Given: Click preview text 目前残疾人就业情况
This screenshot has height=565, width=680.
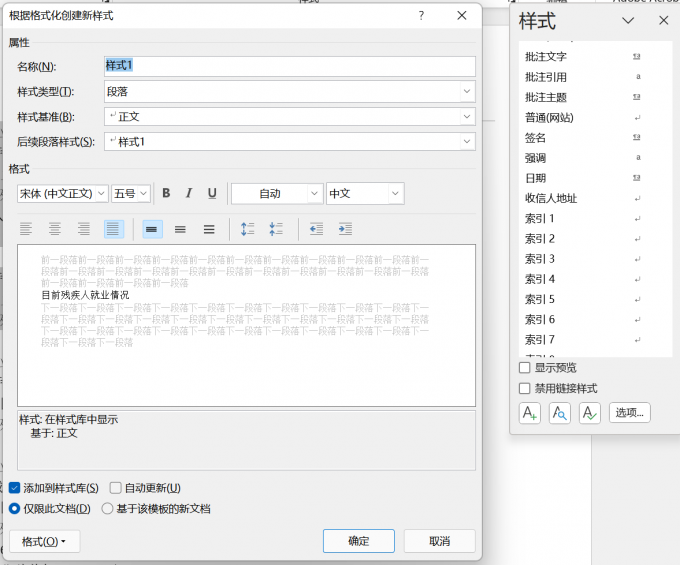Looking at the screenshot, I should click(x=85, y=295).
